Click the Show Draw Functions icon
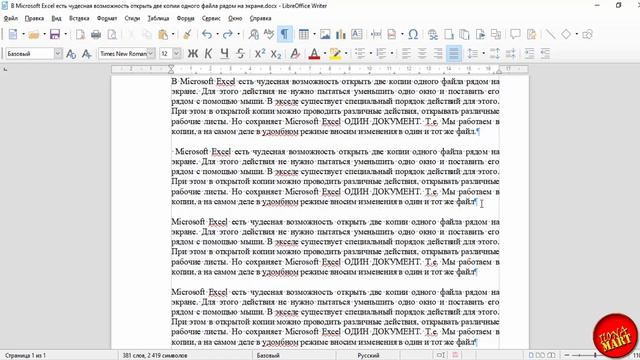The height and width of the screenshot is (360, 640). [587, 34]
